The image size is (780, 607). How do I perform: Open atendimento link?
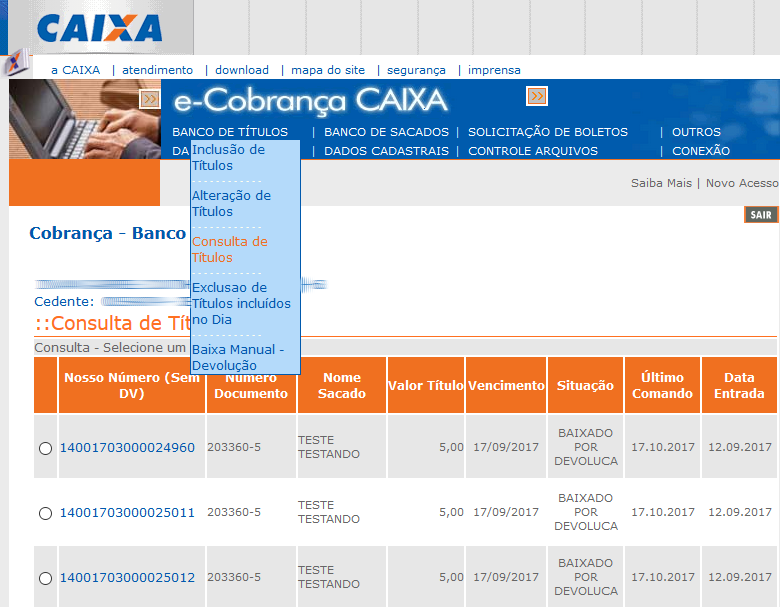pos(158,70)
